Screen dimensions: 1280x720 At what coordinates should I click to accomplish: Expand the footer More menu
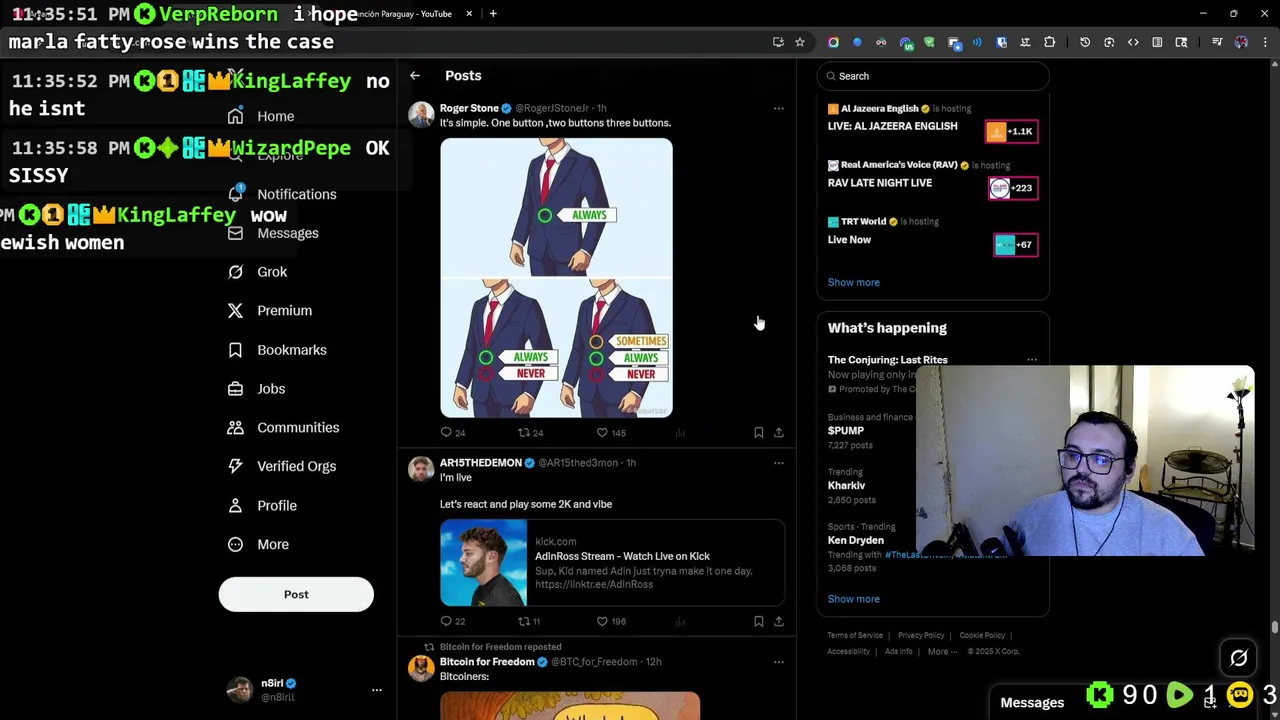point(942,652)
